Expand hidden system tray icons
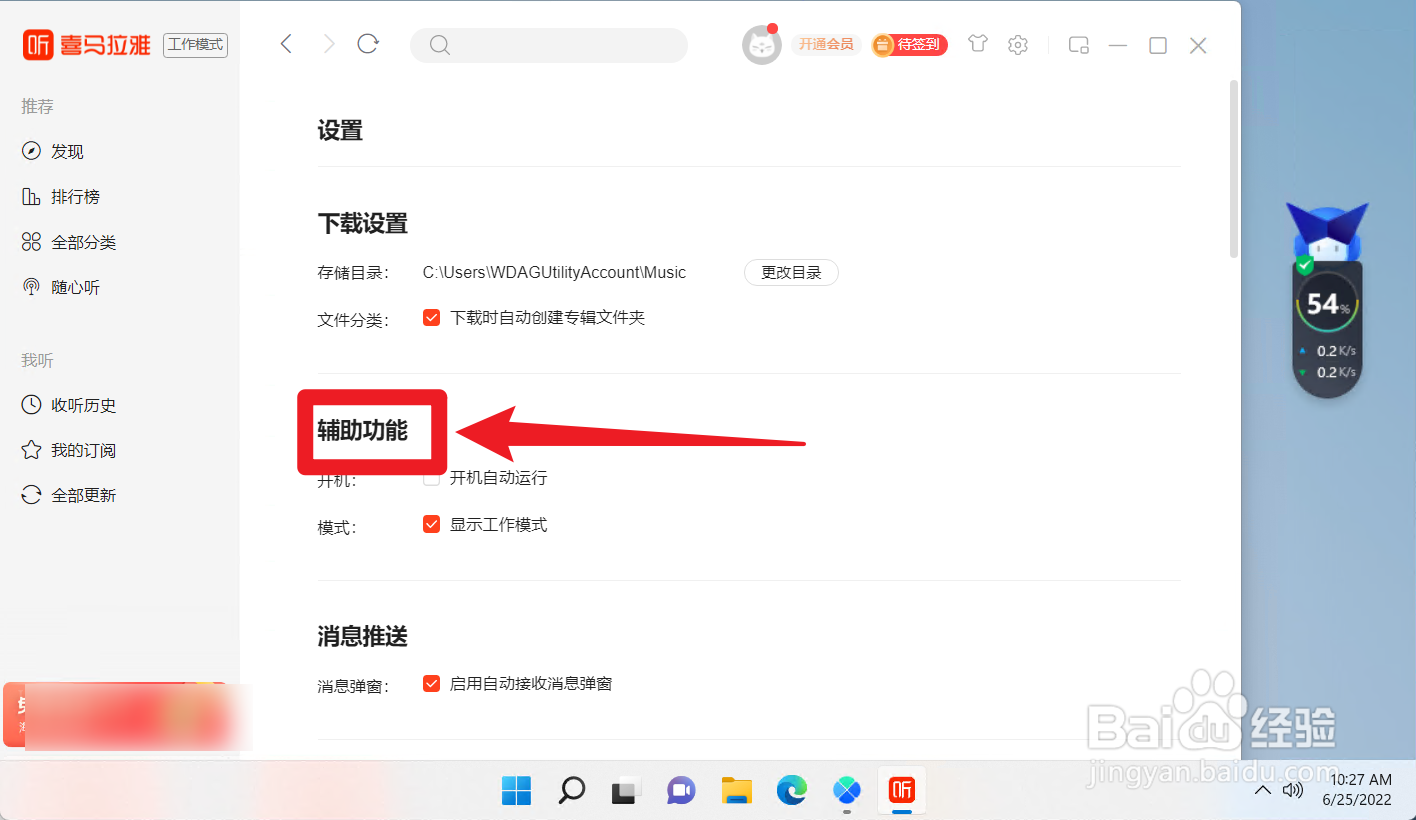 pos(1262,789)
